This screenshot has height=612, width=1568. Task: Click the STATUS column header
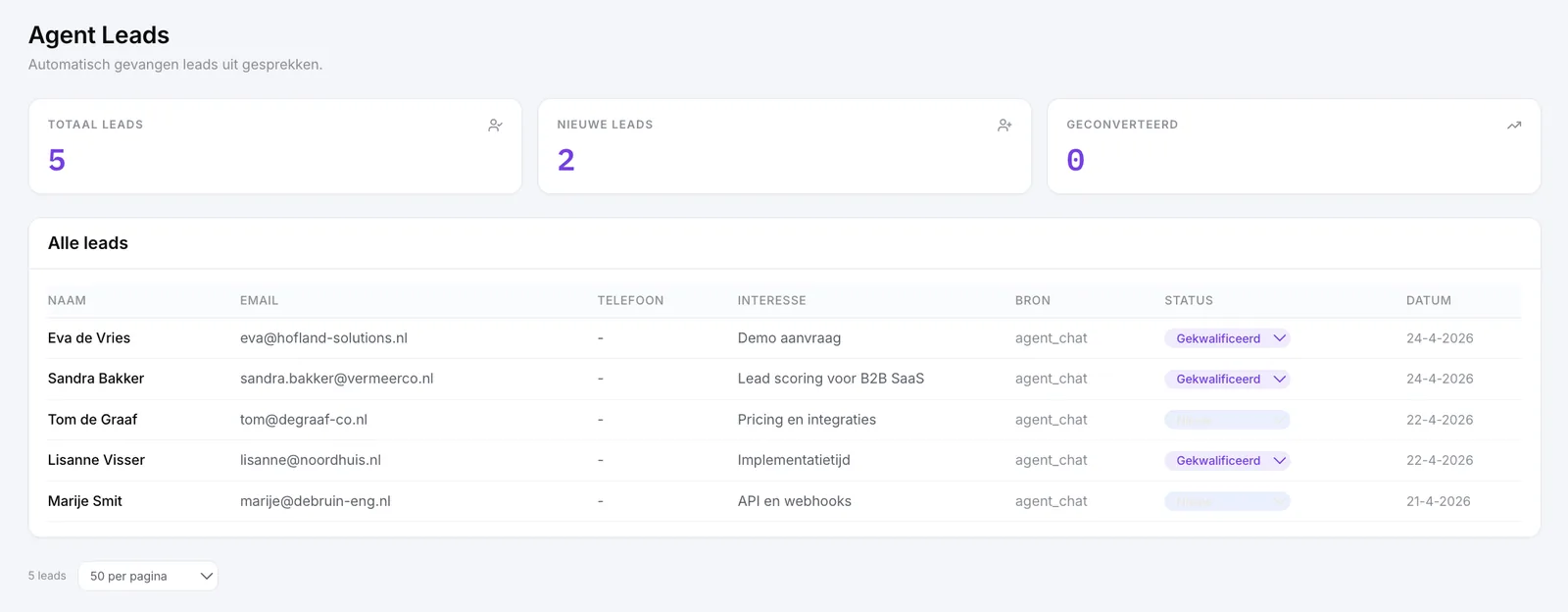point(1189,300)
